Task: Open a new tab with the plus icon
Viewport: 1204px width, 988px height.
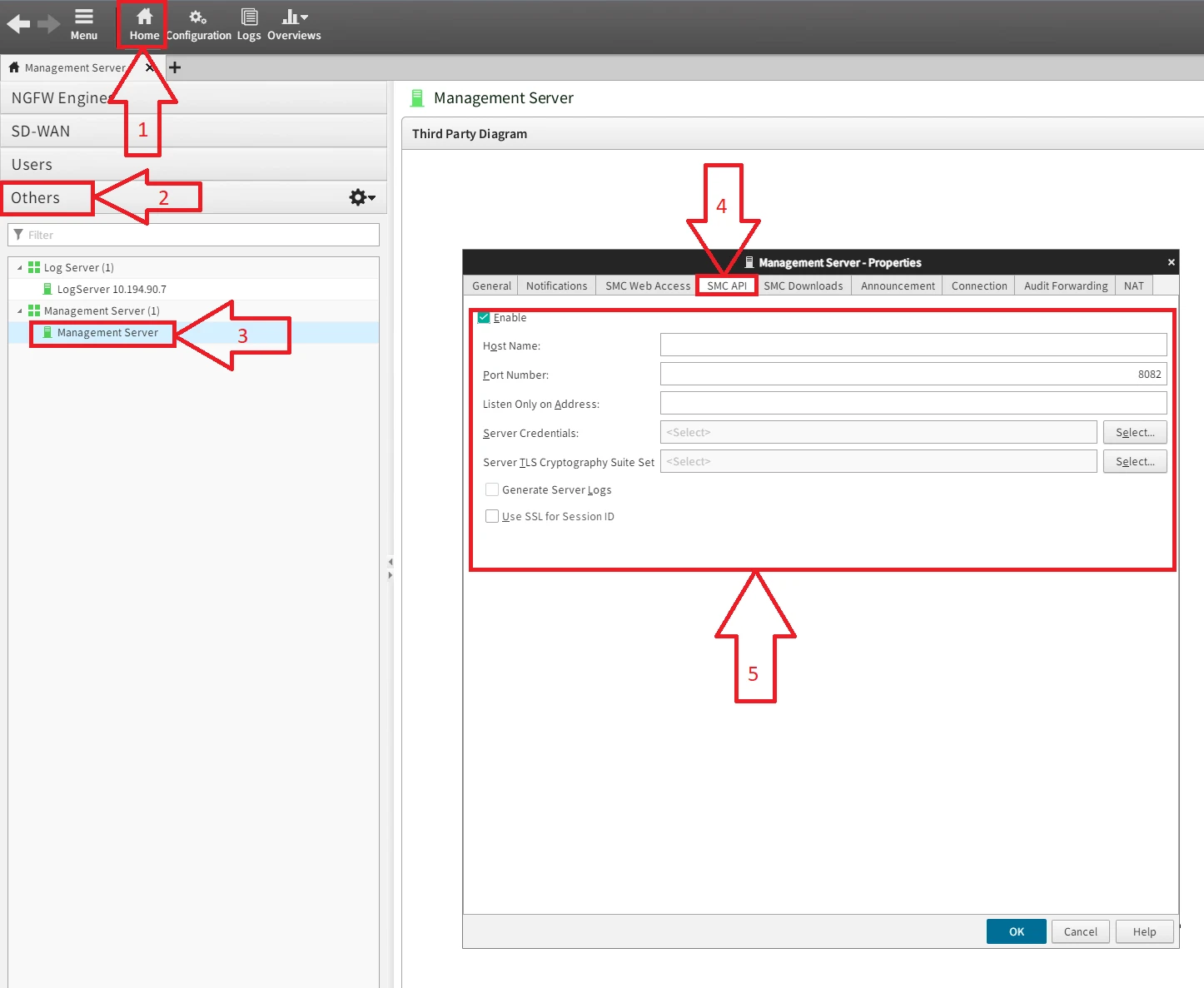Action: [x=175, y=67]
